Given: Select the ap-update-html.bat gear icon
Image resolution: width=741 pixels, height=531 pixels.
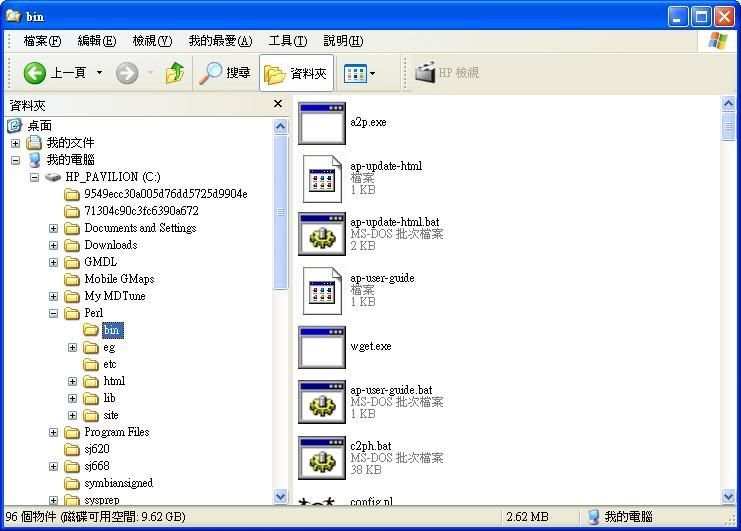Looking at the screenshot, I should pyautogui.click(x=322, y=234).
